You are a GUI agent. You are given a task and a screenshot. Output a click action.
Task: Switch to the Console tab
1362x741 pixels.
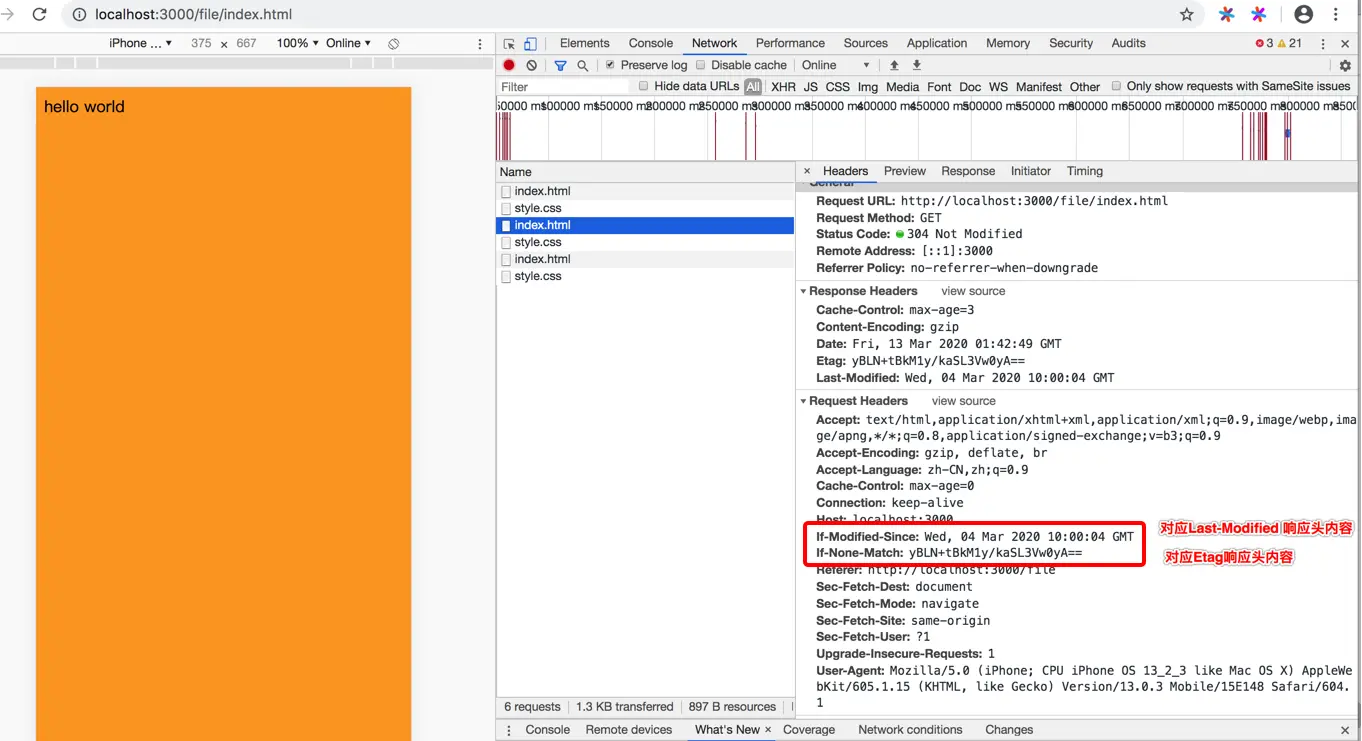[x=651, y=43]
